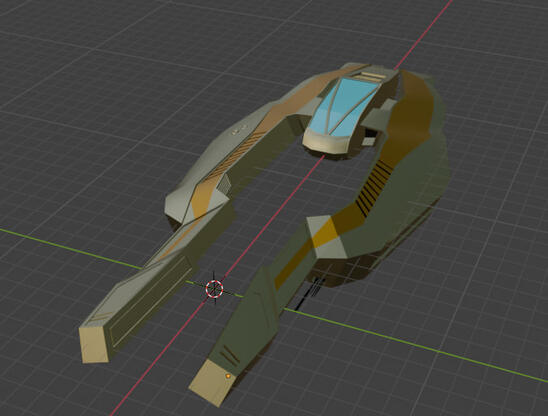Click the beige nose bumper below cockpit
Viewport: 548px width, 416px height.
click(x=328, y=143)
